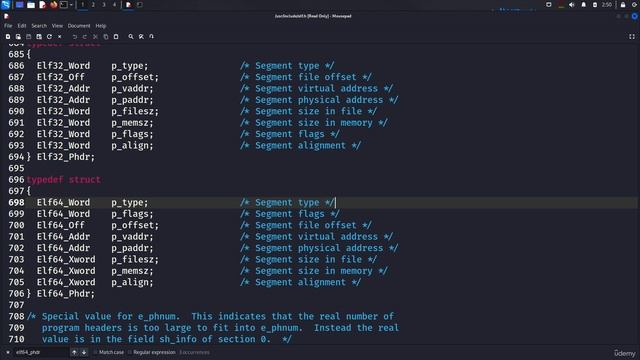This screenshot has width=640, height=360.
Task: Open the File menu
Action: pyautogui.click(x=8, y=26)
